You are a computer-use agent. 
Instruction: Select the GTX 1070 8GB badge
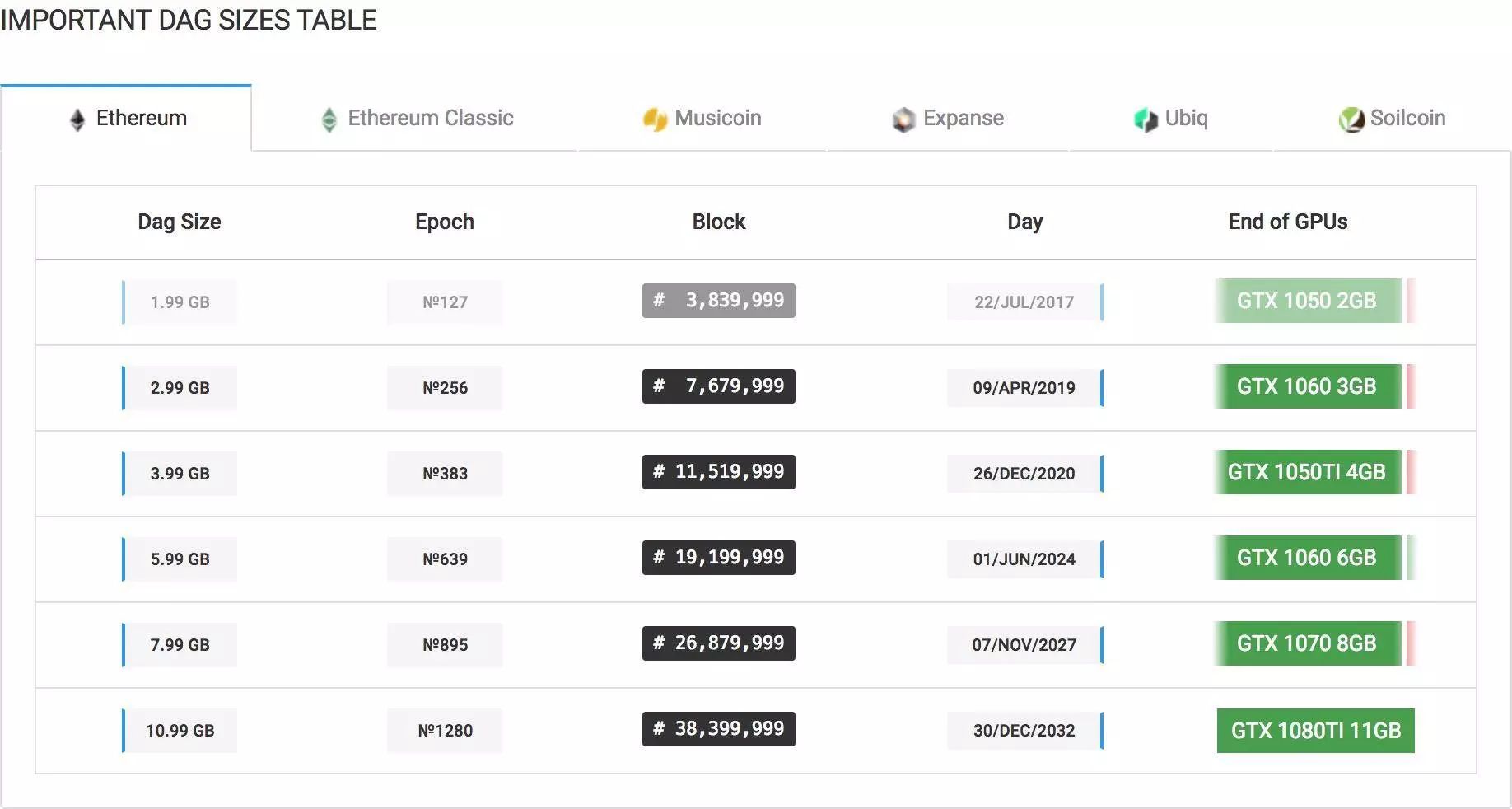pyautogui.click(x=1307, y=643)
